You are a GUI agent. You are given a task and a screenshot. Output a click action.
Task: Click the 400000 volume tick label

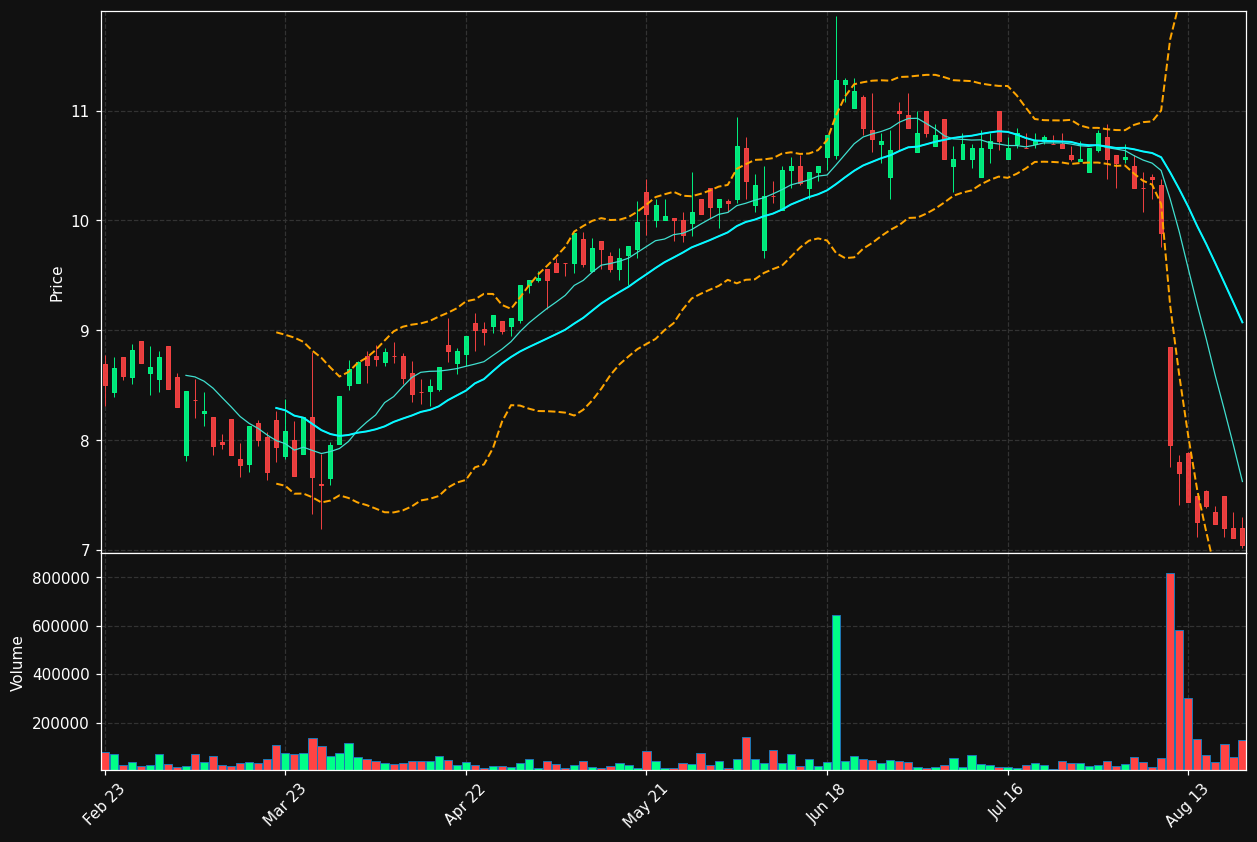pos(62,675)
